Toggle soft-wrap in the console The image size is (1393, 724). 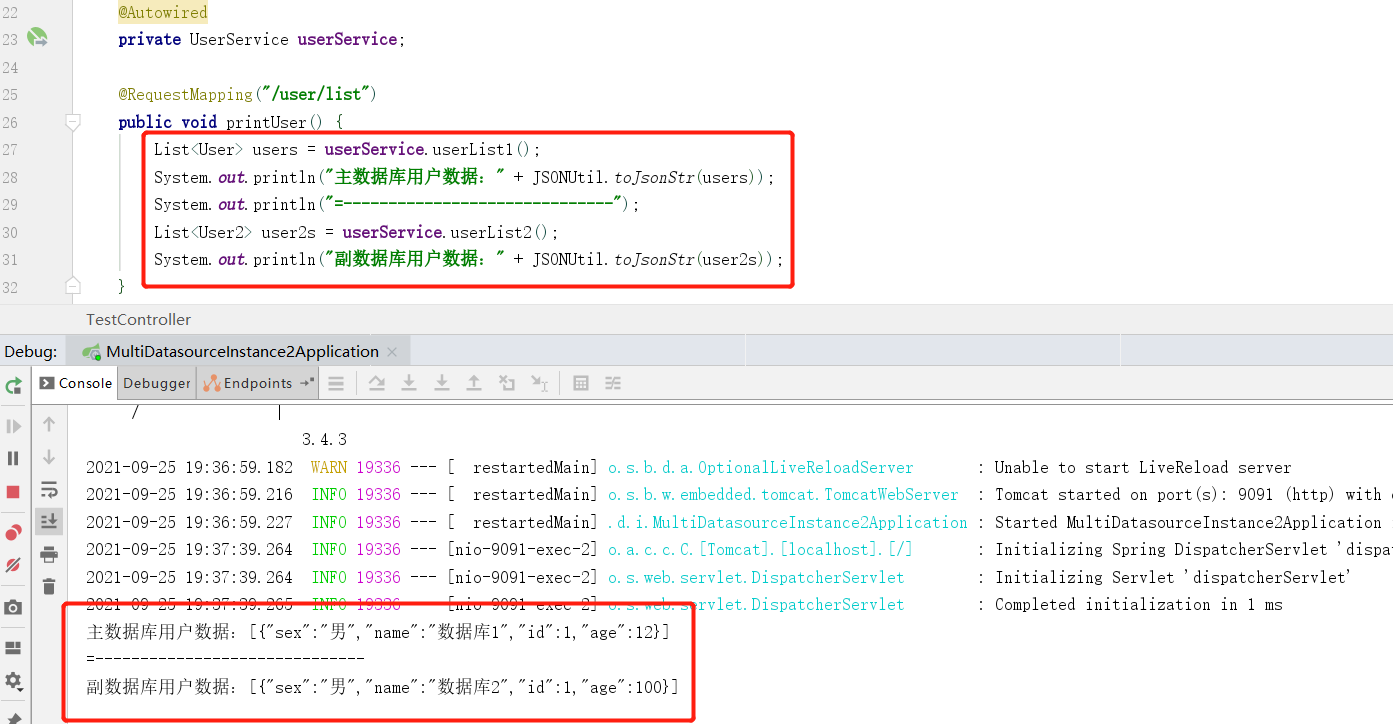click(x=49, y=489)
